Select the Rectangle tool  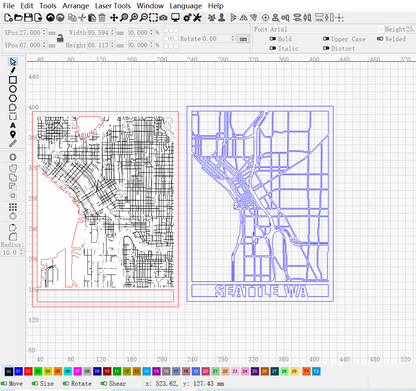pyautogui.click(x=13, y=80)
